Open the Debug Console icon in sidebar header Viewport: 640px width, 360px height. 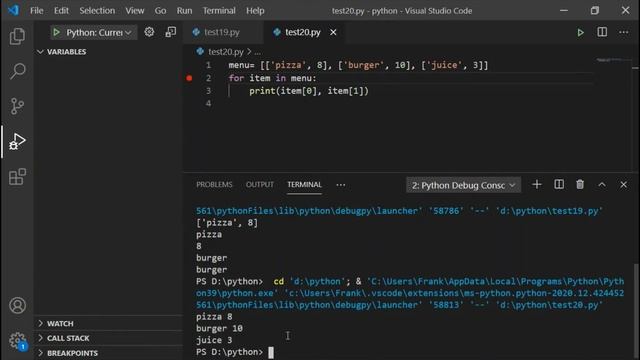pyautogui.click(x=171, y=32)
